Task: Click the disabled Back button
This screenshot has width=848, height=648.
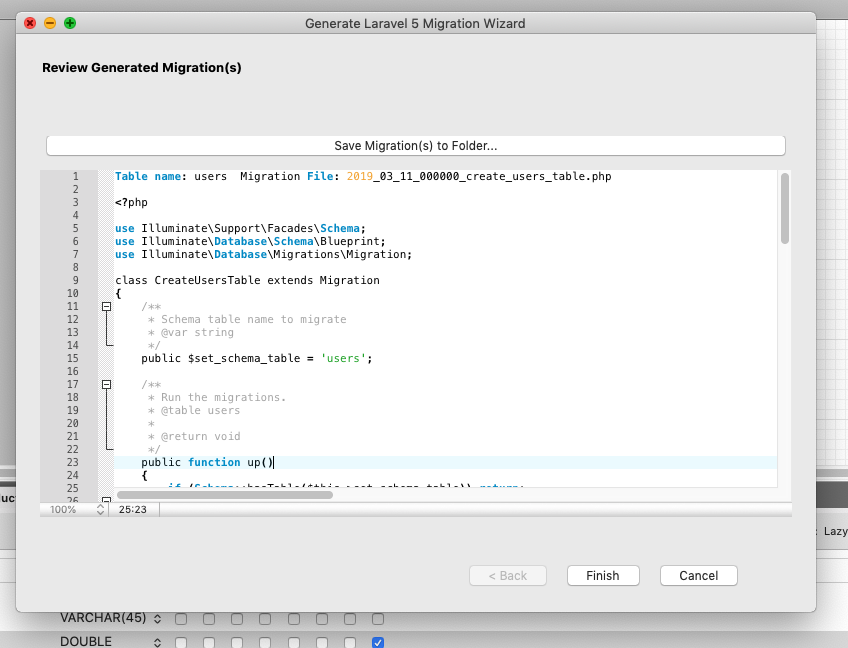Action: 507,576
